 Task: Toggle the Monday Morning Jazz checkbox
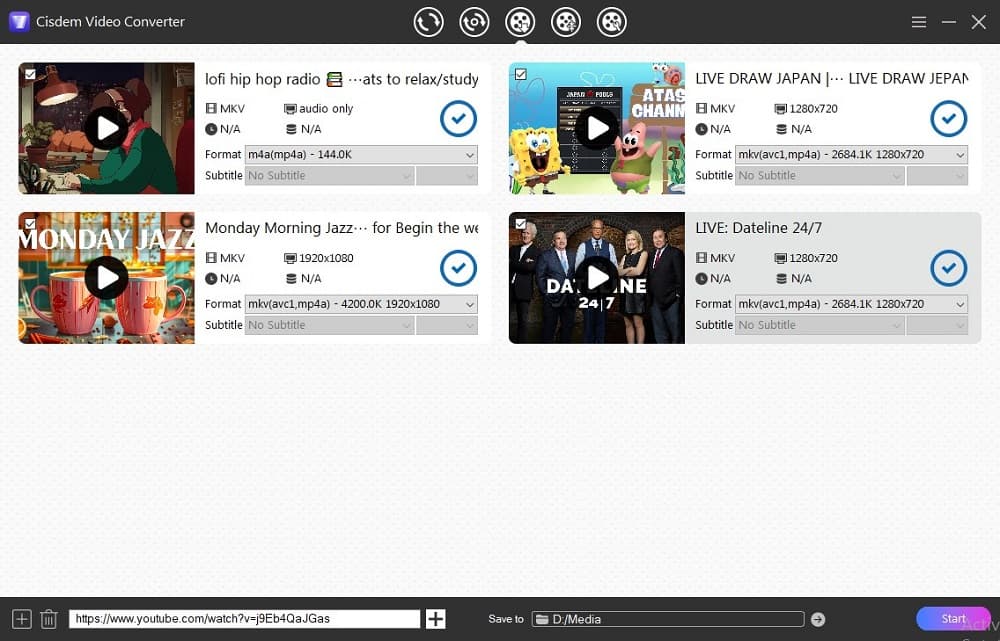click(x=30, y=223)
